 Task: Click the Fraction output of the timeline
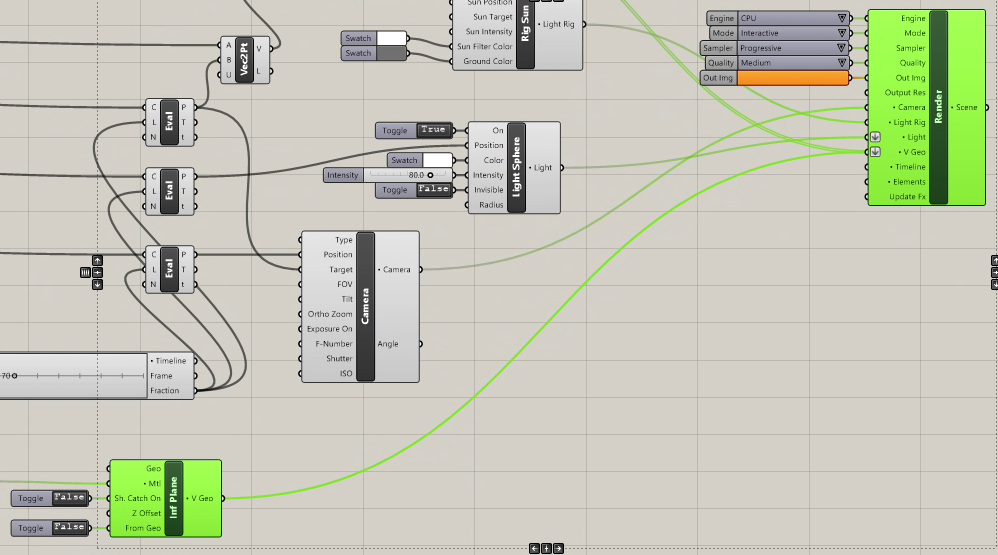point(164,390)
